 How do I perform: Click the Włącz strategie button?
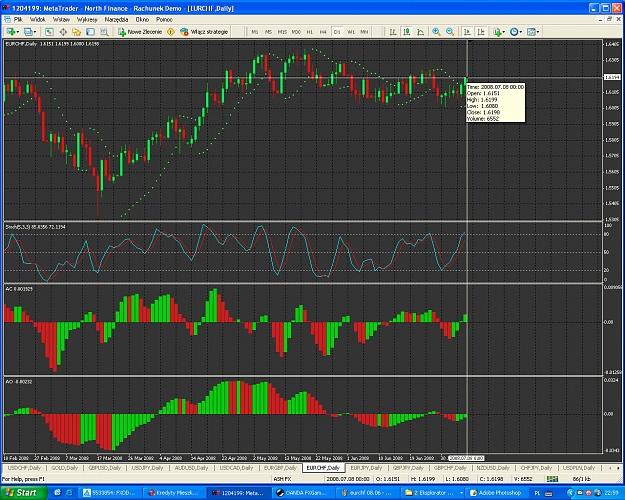[x=204, y=32]
